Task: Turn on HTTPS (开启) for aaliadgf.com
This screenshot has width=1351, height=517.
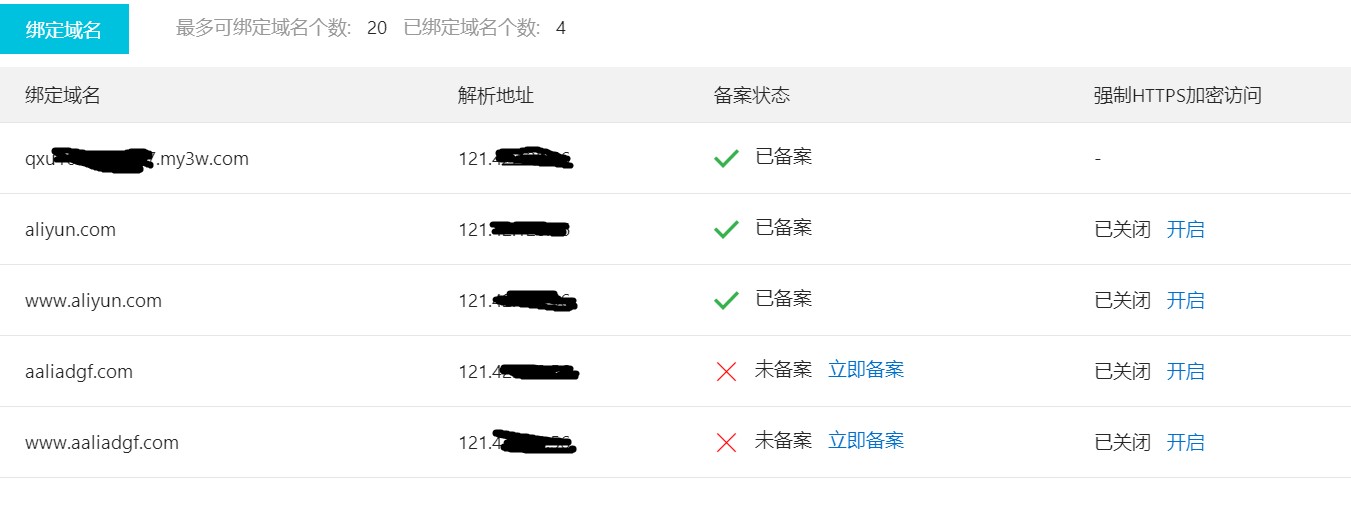Action: coord(1185,371)
